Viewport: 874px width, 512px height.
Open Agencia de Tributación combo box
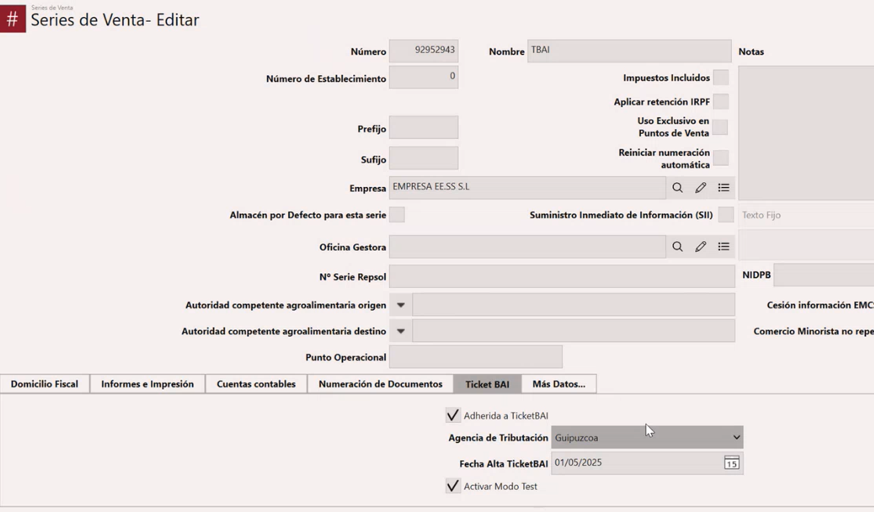tap(647, 437)
